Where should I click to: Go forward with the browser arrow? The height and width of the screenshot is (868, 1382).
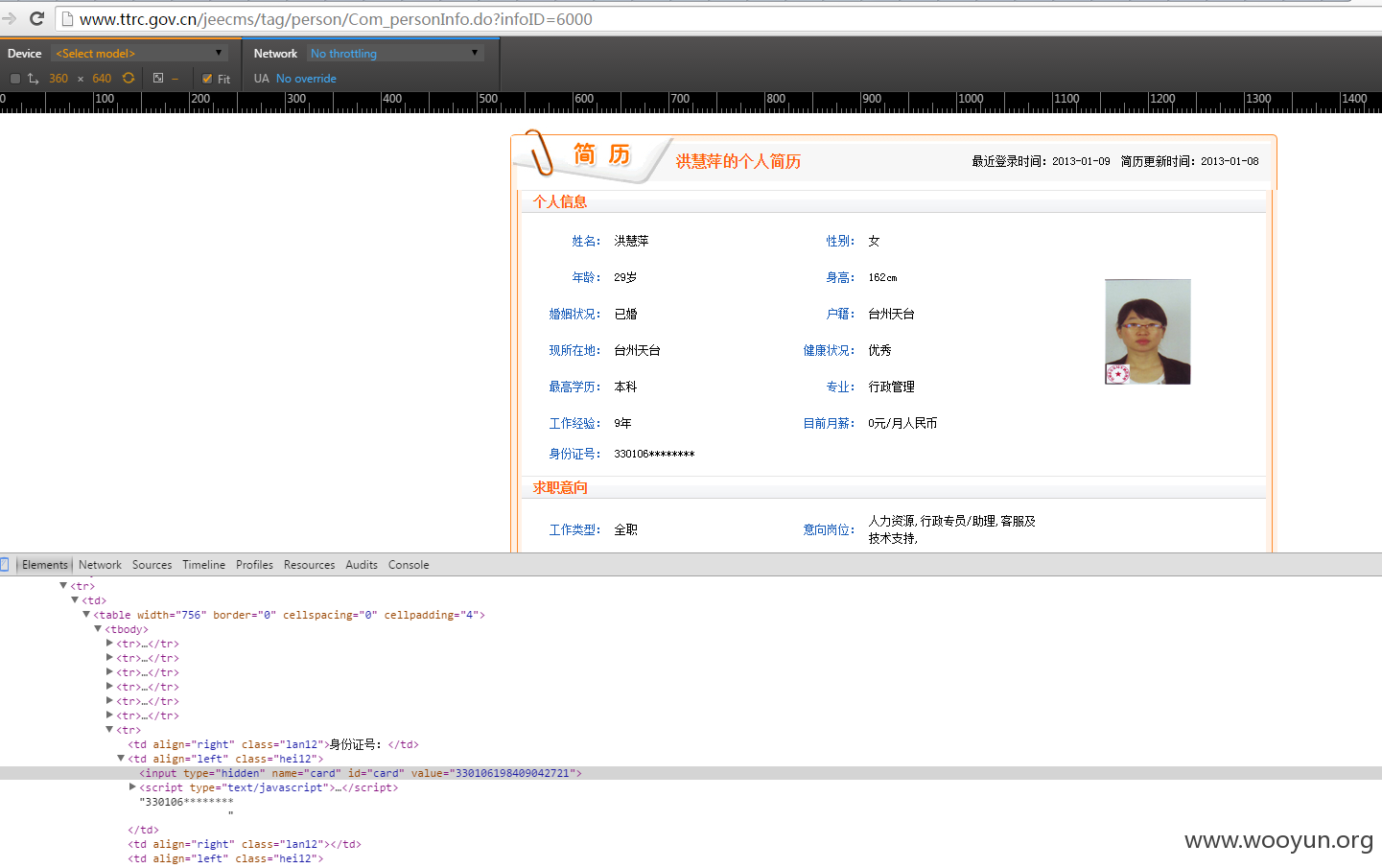[9, 18]
